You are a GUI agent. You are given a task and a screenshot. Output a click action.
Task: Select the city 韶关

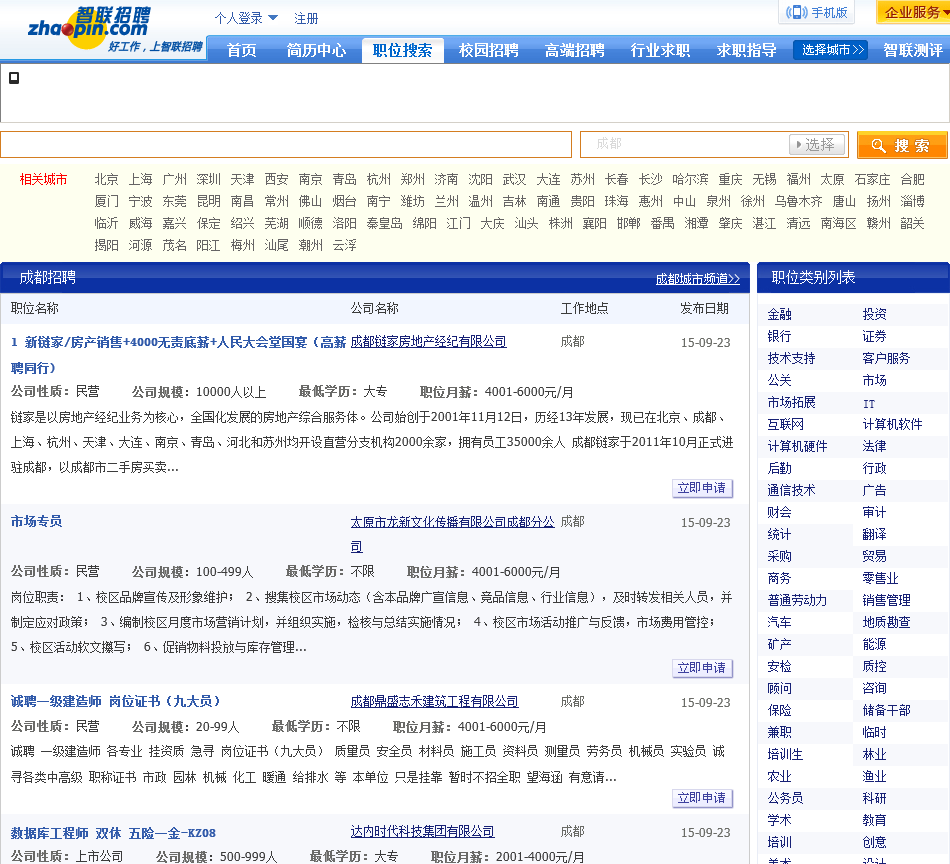pos(912,223)
